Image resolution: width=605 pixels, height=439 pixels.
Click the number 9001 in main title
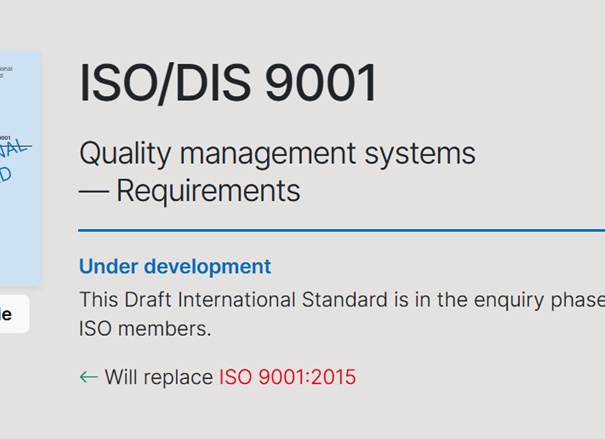click(x=321, y=83)
